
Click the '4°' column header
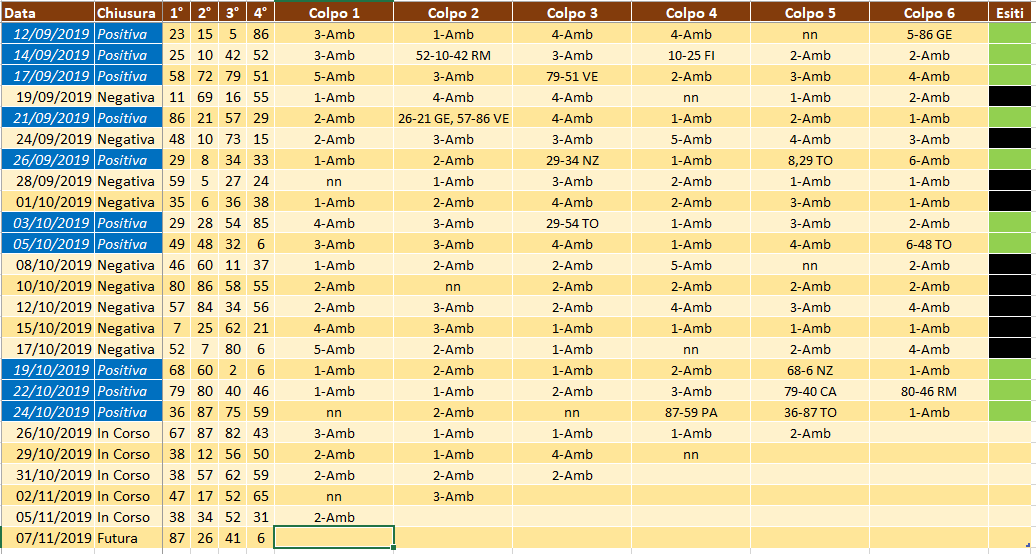(260, 13)
